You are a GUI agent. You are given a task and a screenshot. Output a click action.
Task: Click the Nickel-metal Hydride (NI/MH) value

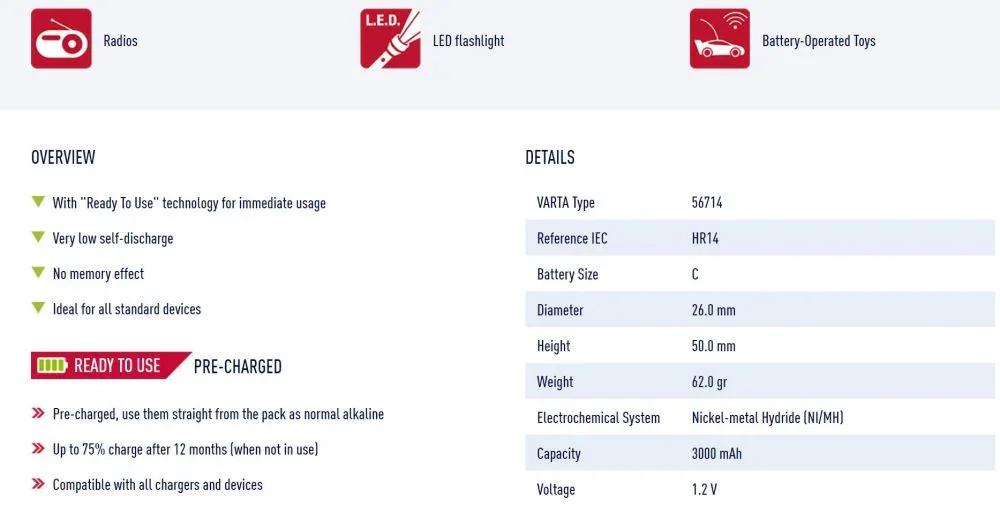[767, 417]
